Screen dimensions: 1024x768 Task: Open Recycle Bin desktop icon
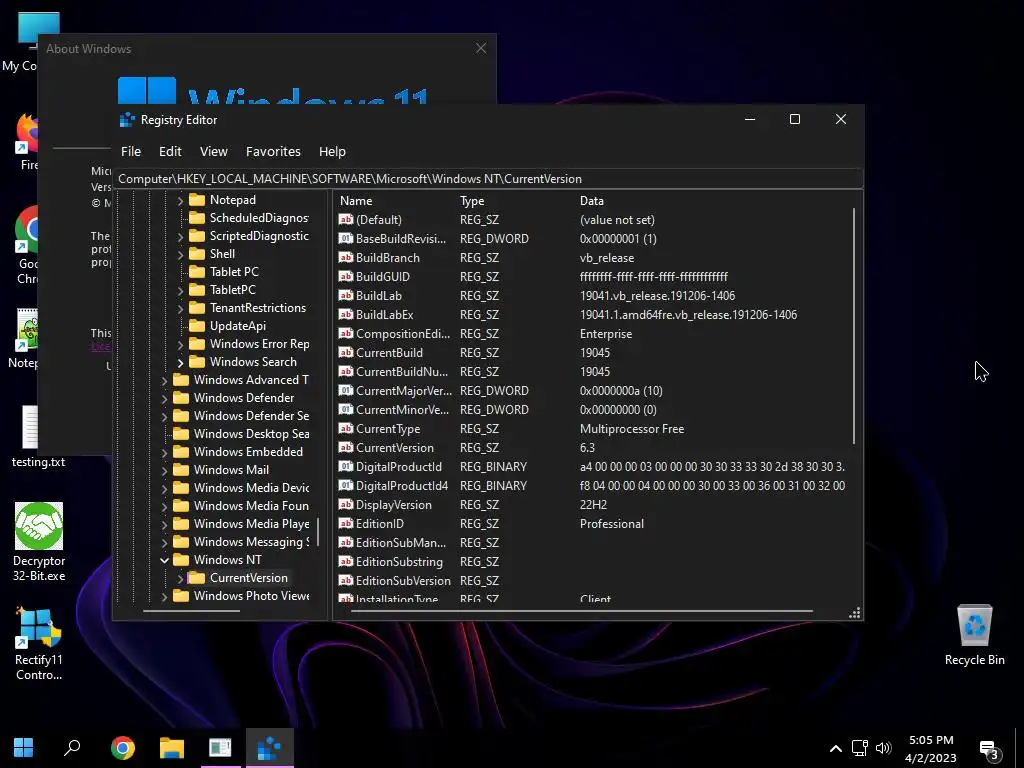tap(974, 635)
